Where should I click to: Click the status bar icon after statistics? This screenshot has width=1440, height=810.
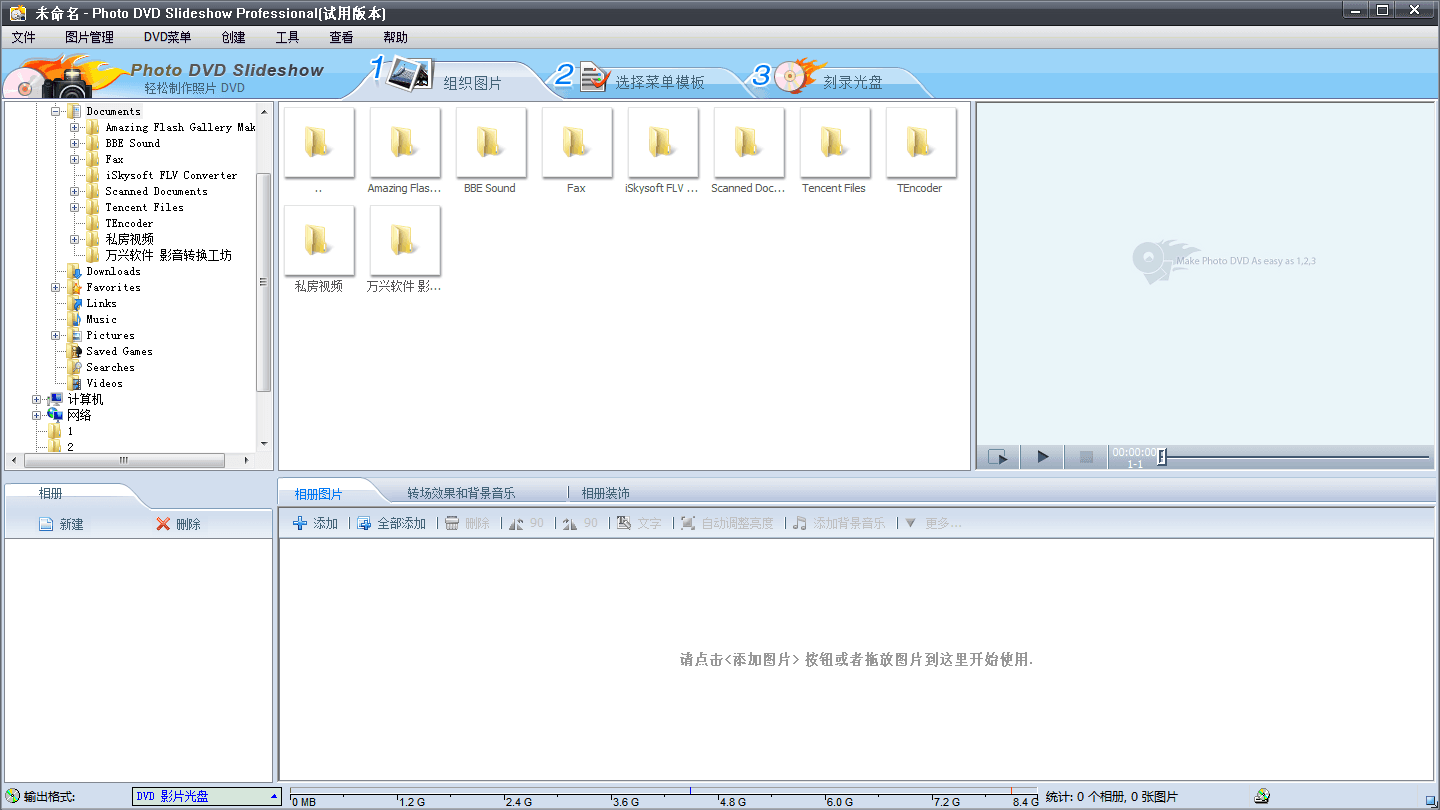pyautogui.click(x=1262, y=796)
